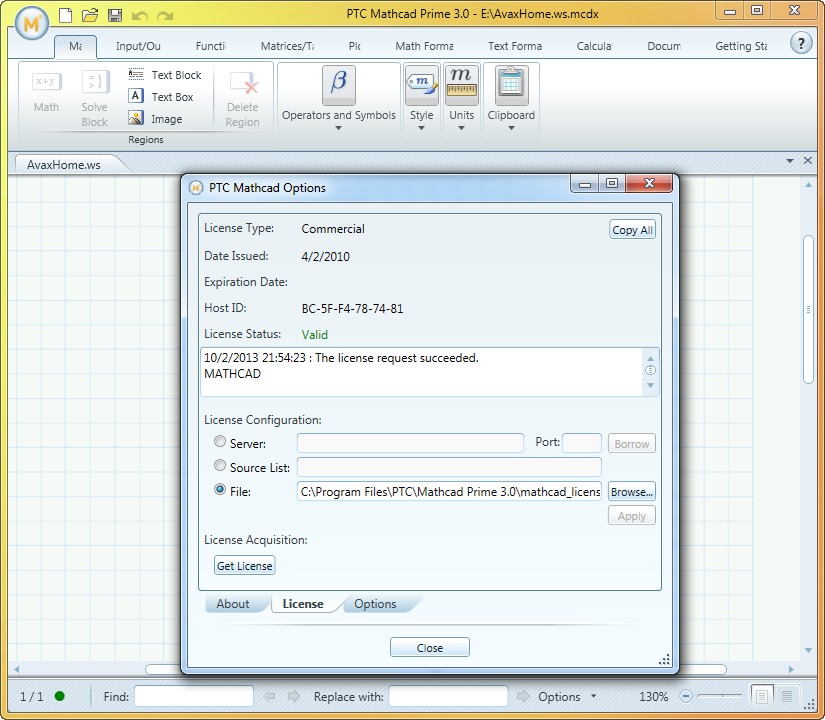Click the Copy All button
The image size is (825, 720).
(x=632, y=230)
